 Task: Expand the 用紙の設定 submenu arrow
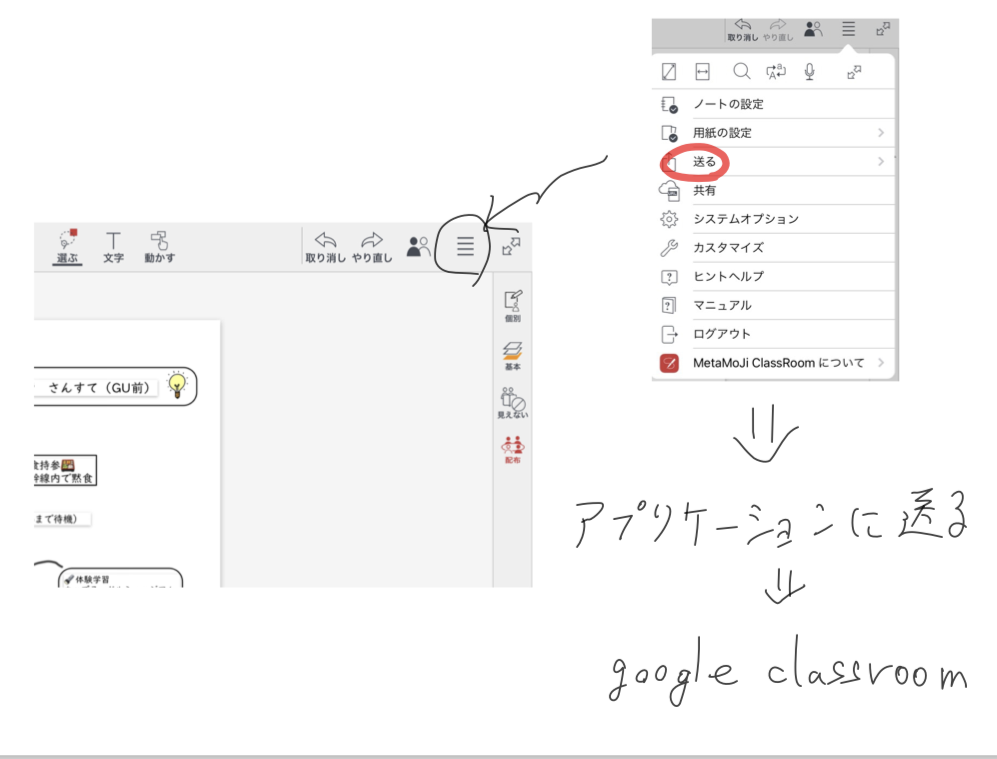(x=881, y=133)
